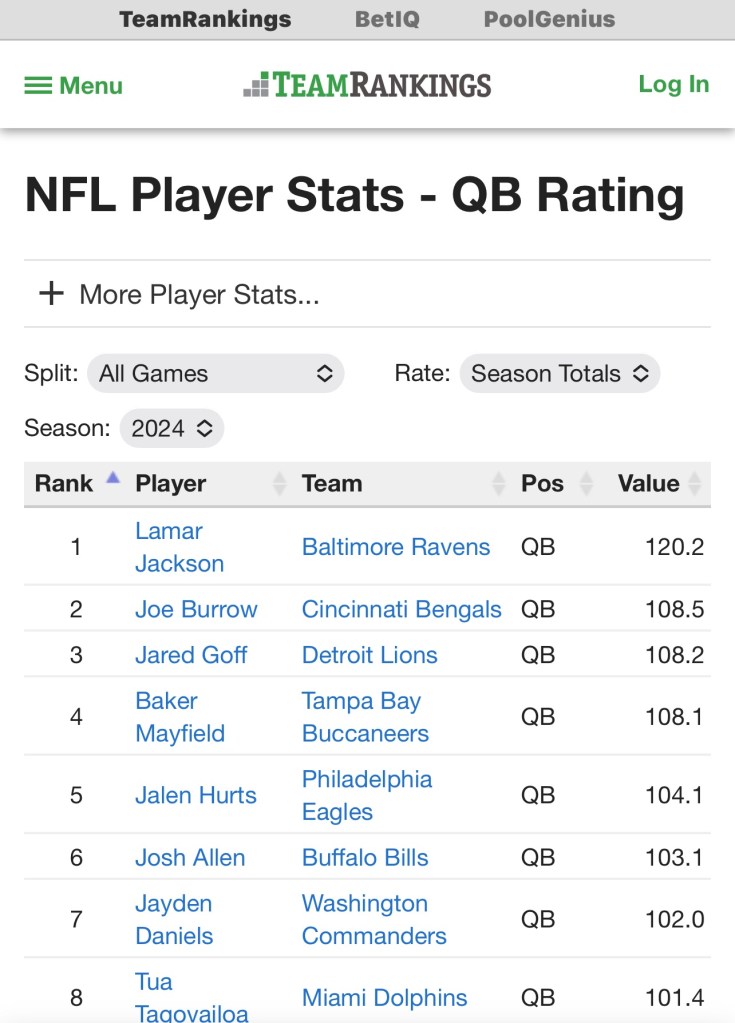This screenshot has height=1023, width=735.
Task: Sort by Player column arrows
Action: [x=280, y=484]
